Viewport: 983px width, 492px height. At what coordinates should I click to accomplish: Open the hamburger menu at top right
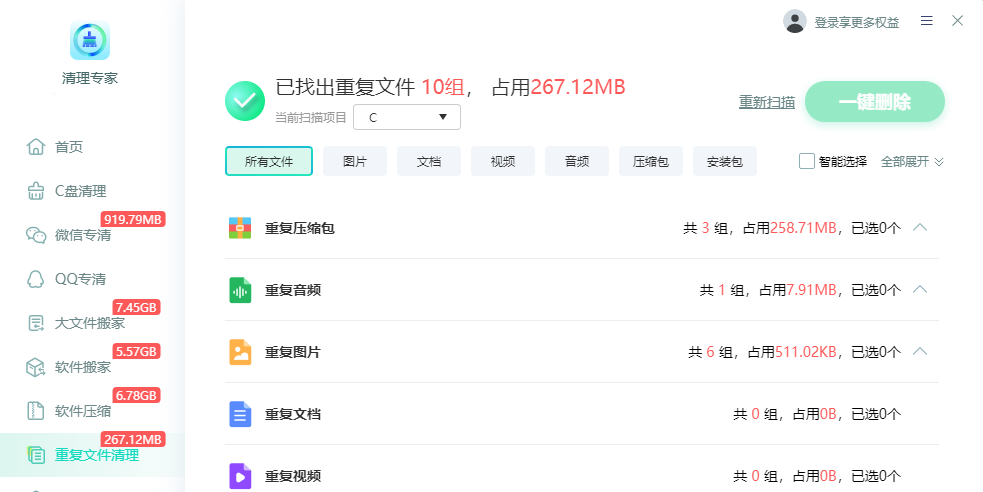pyautogui.click(x=927, y=21)
